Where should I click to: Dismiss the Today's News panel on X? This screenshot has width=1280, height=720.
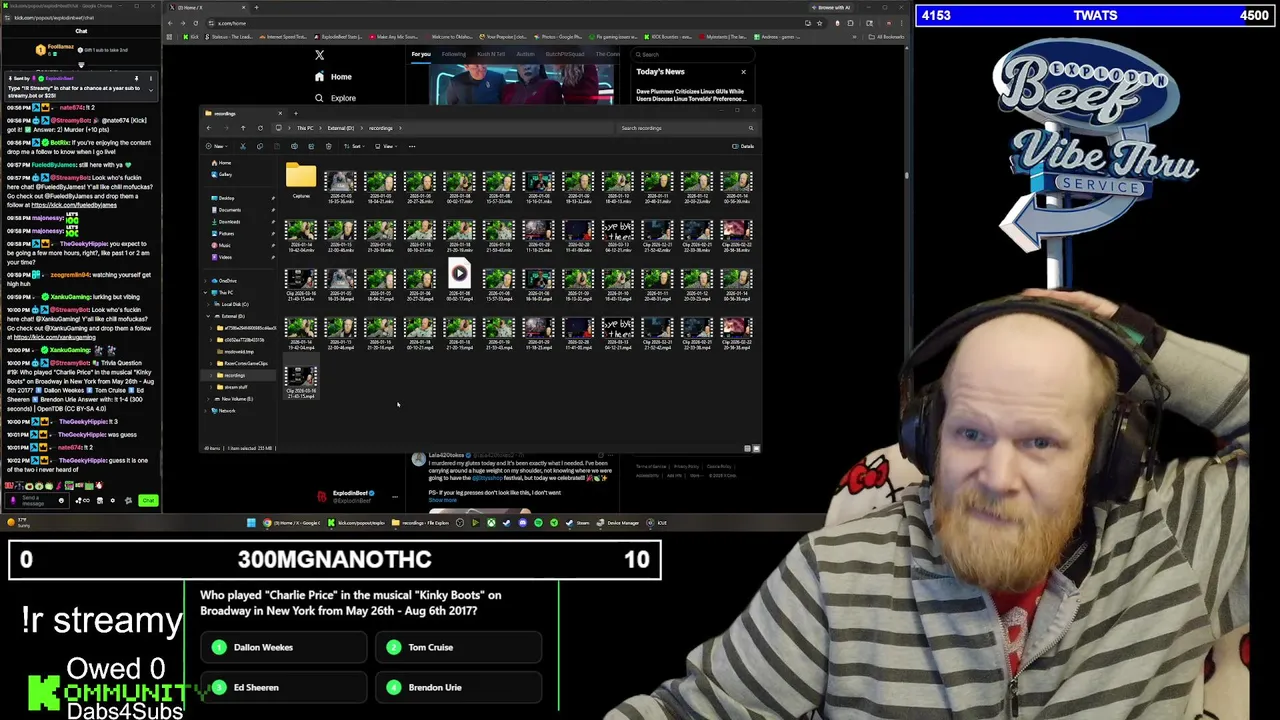click(743, 71)
